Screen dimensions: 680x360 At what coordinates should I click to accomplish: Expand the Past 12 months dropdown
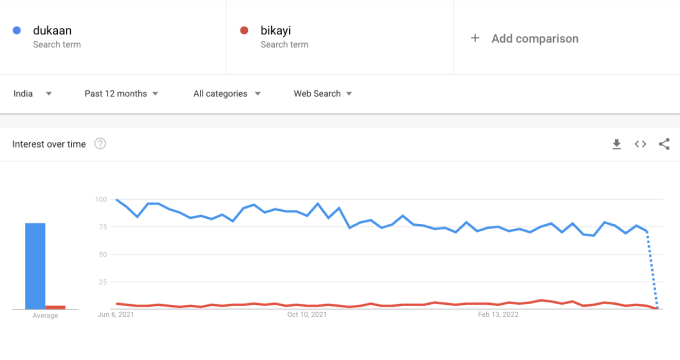point(121,94)
